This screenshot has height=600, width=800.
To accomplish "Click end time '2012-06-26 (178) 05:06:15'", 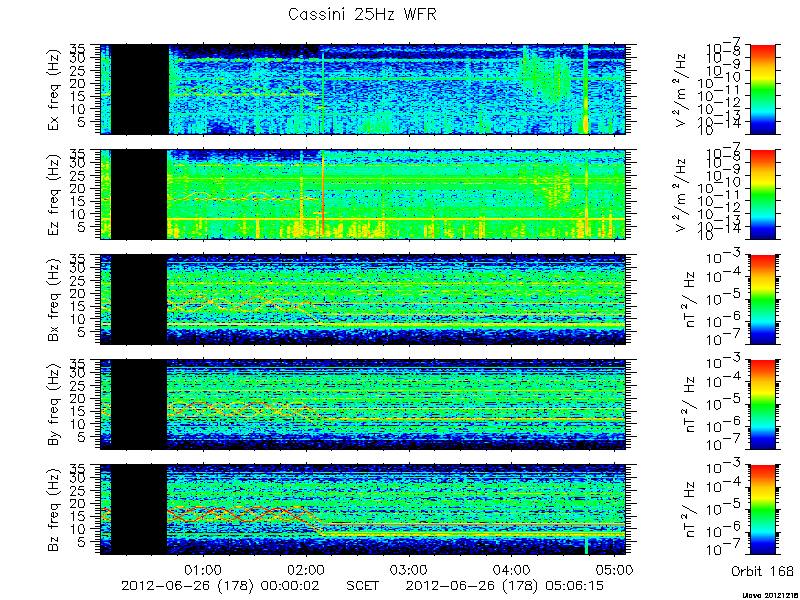I will pos(505,586).
